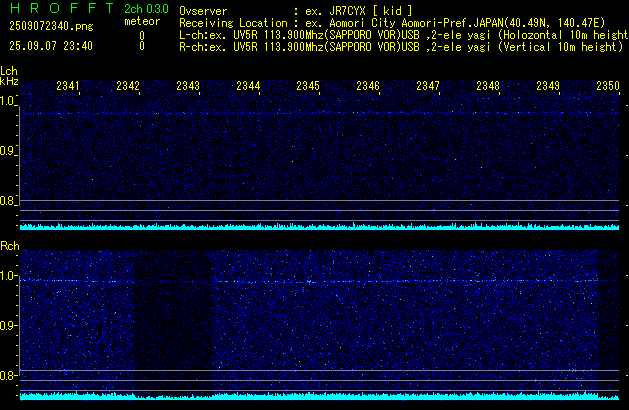629x410 pixels.
Task: Pick the 2346 time marker
Action: coord(368,86)
